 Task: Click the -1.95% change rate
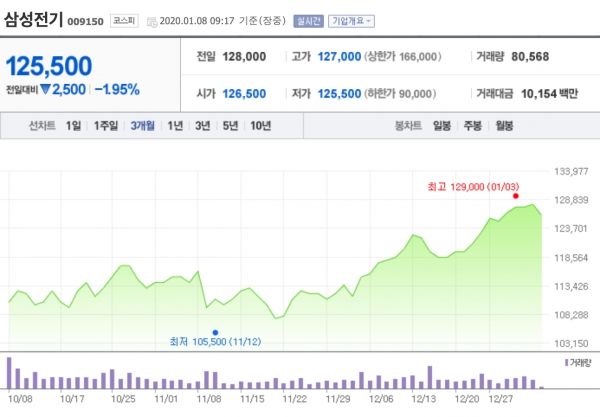pos(117,90)
